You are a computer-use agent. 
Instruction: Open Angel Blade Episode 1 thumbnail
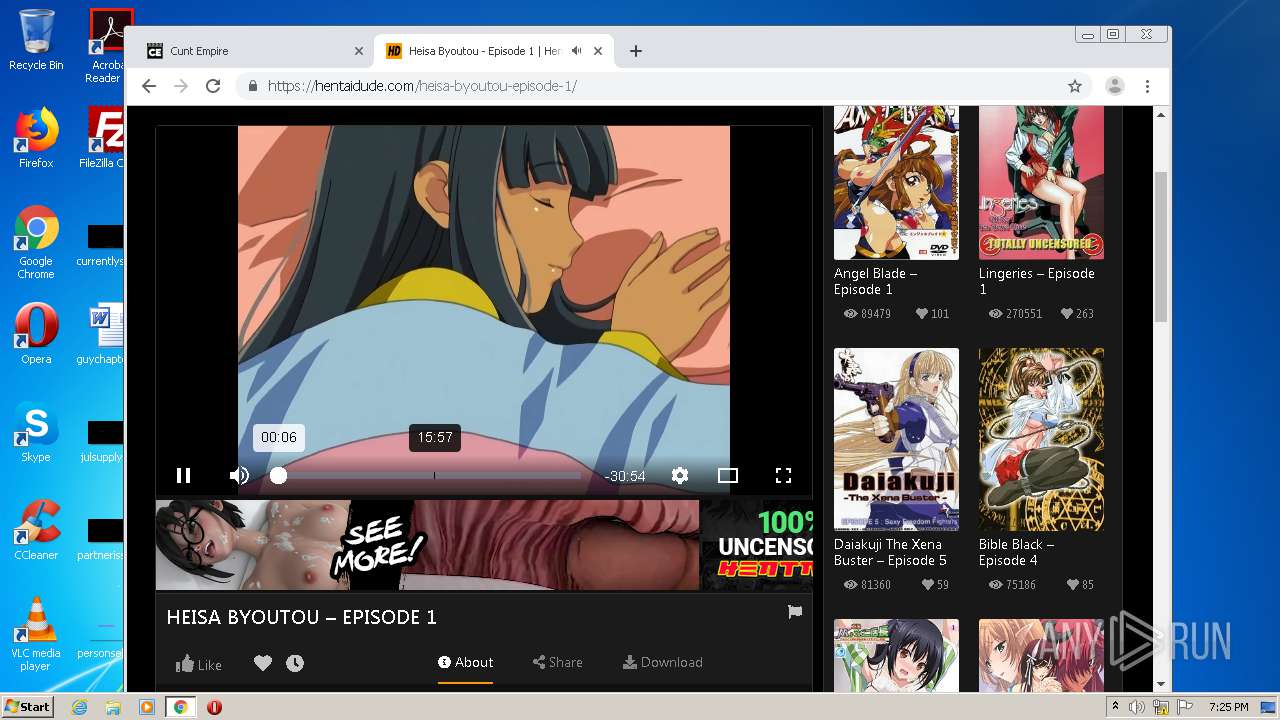[x=896, y=182]
